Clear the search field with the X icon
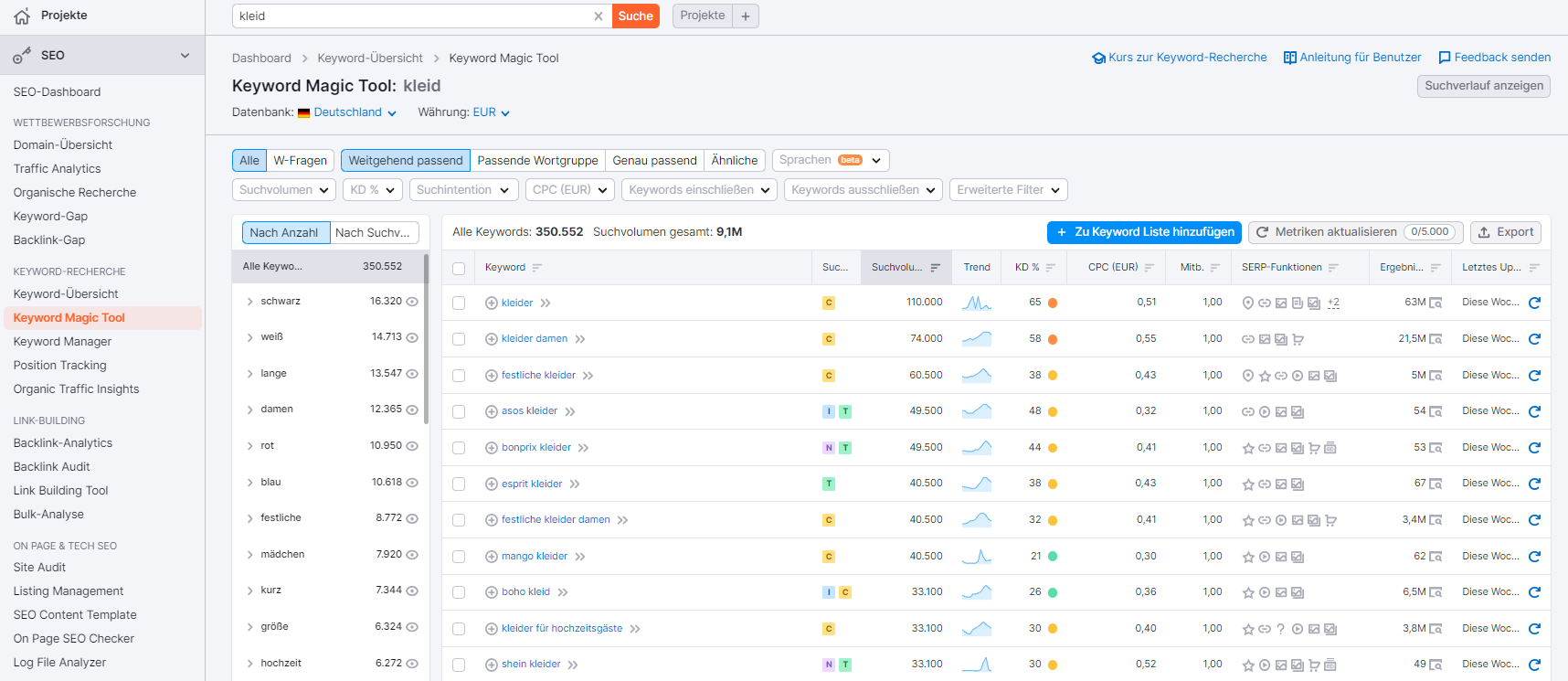Viewport: 1568px width, 681px height. (599, 16)
